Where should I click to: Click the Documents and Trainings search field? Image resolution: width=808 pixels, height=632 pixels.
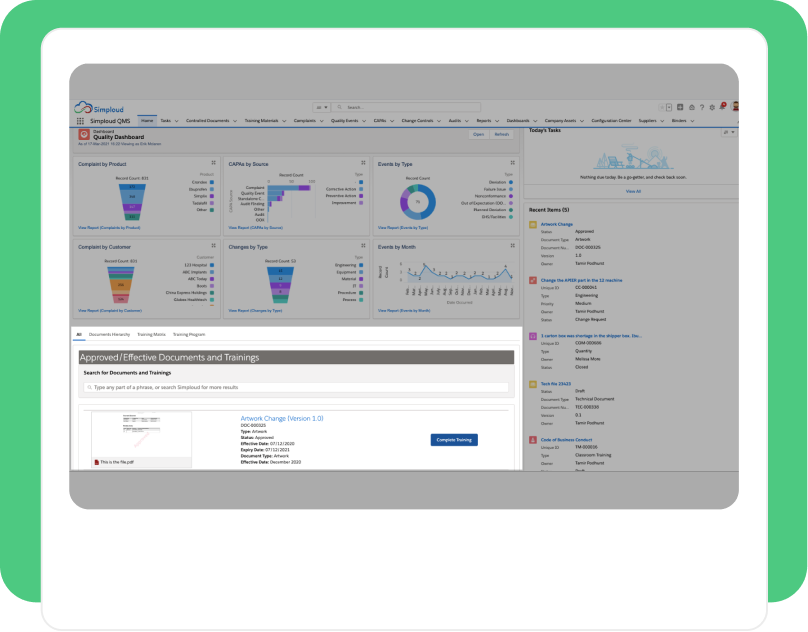pyautogui.click(x=296, y=387)
